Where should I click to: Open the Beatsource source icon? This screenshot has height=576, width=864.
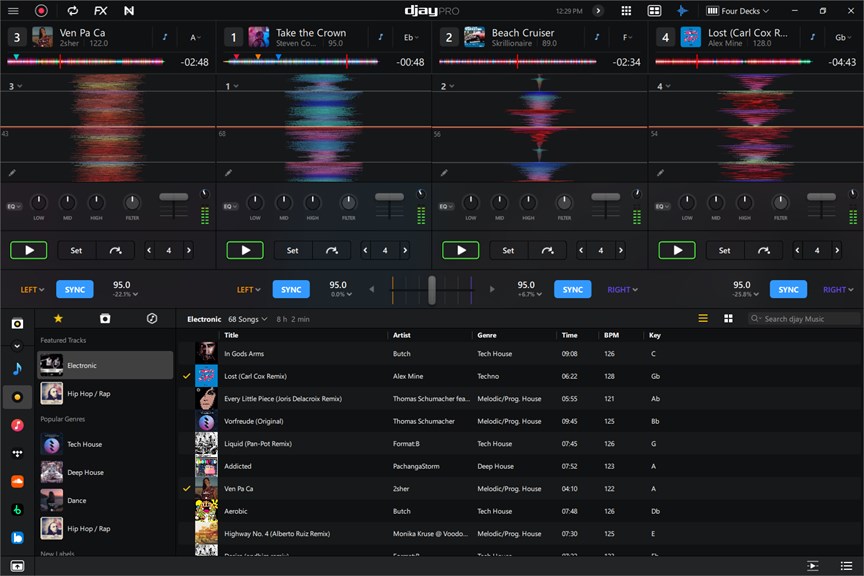[17, 537]
